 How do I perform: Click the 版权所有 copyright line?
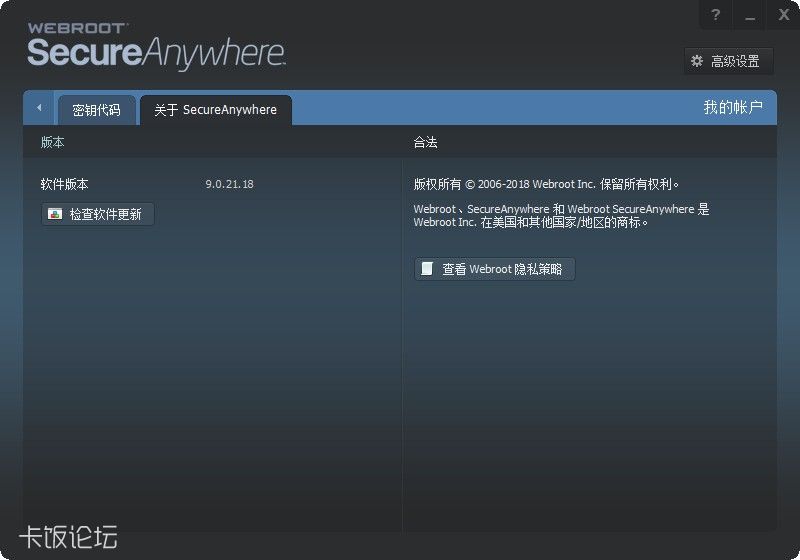pos(546,184)
